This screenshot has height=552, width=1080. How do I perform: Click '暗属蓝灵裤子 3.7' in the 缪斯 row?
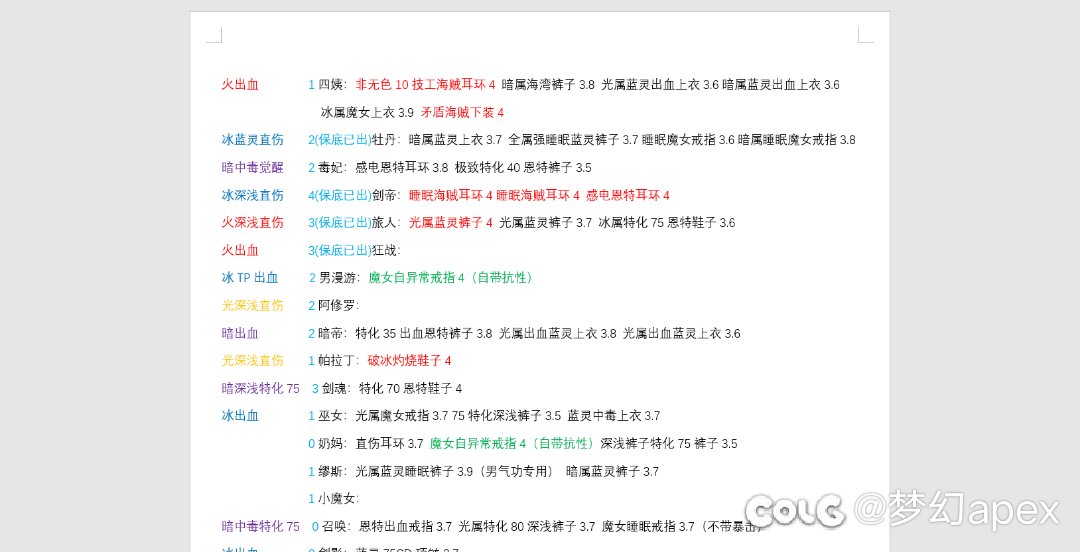[x=612, y=472]
